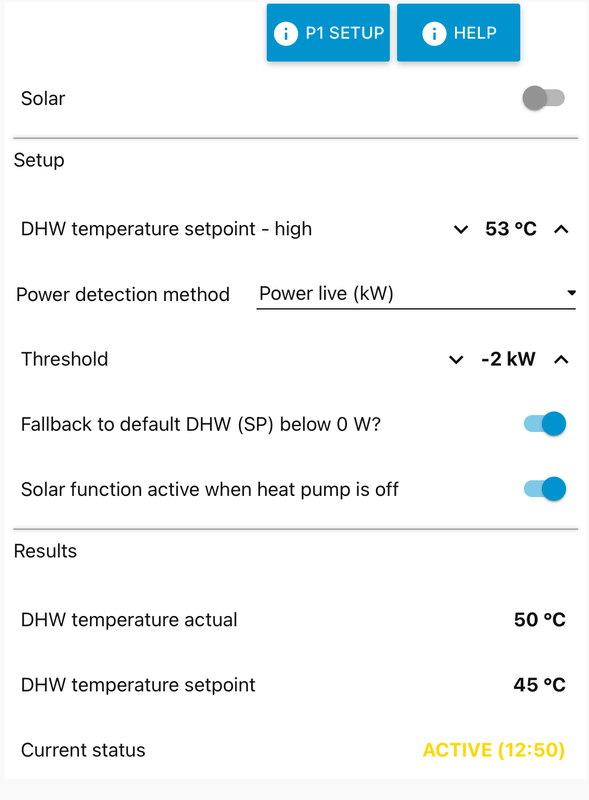Open the P1 SETUP button
The image size is (589, 800).
tap(328, 33)
